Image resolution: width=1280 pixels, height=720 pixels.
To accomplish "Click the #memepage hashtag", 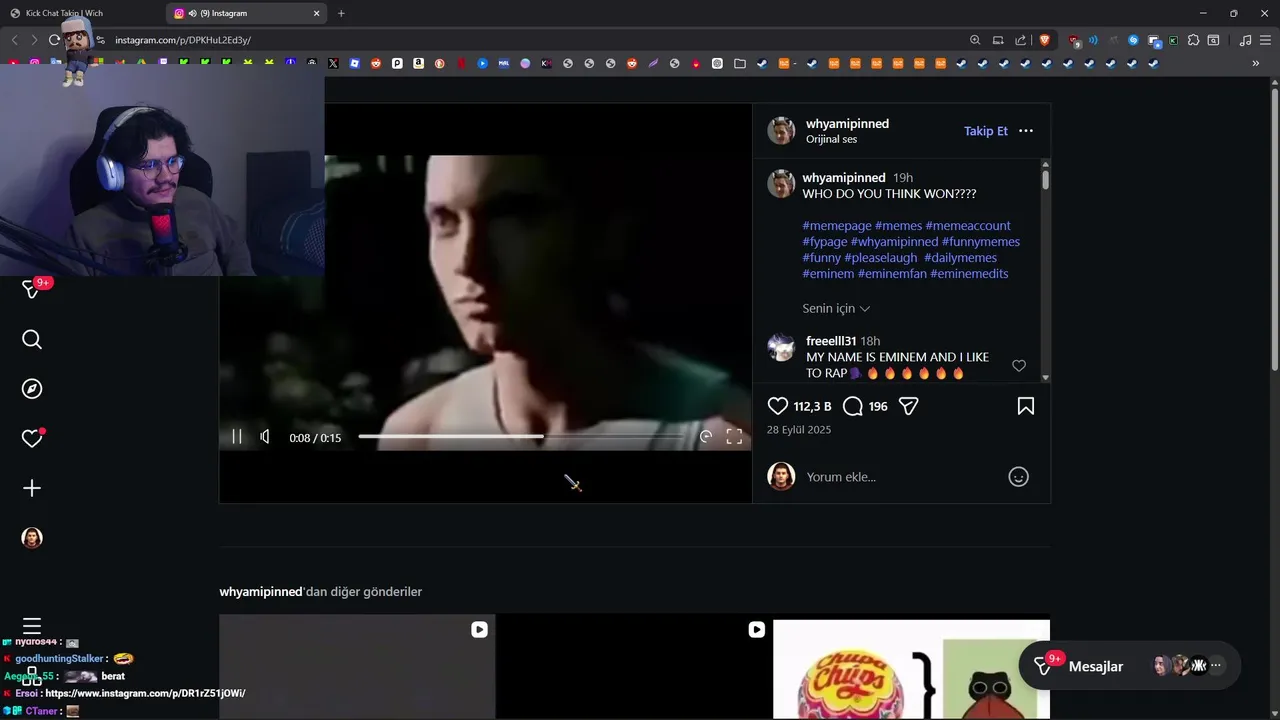I will [837, 226].
